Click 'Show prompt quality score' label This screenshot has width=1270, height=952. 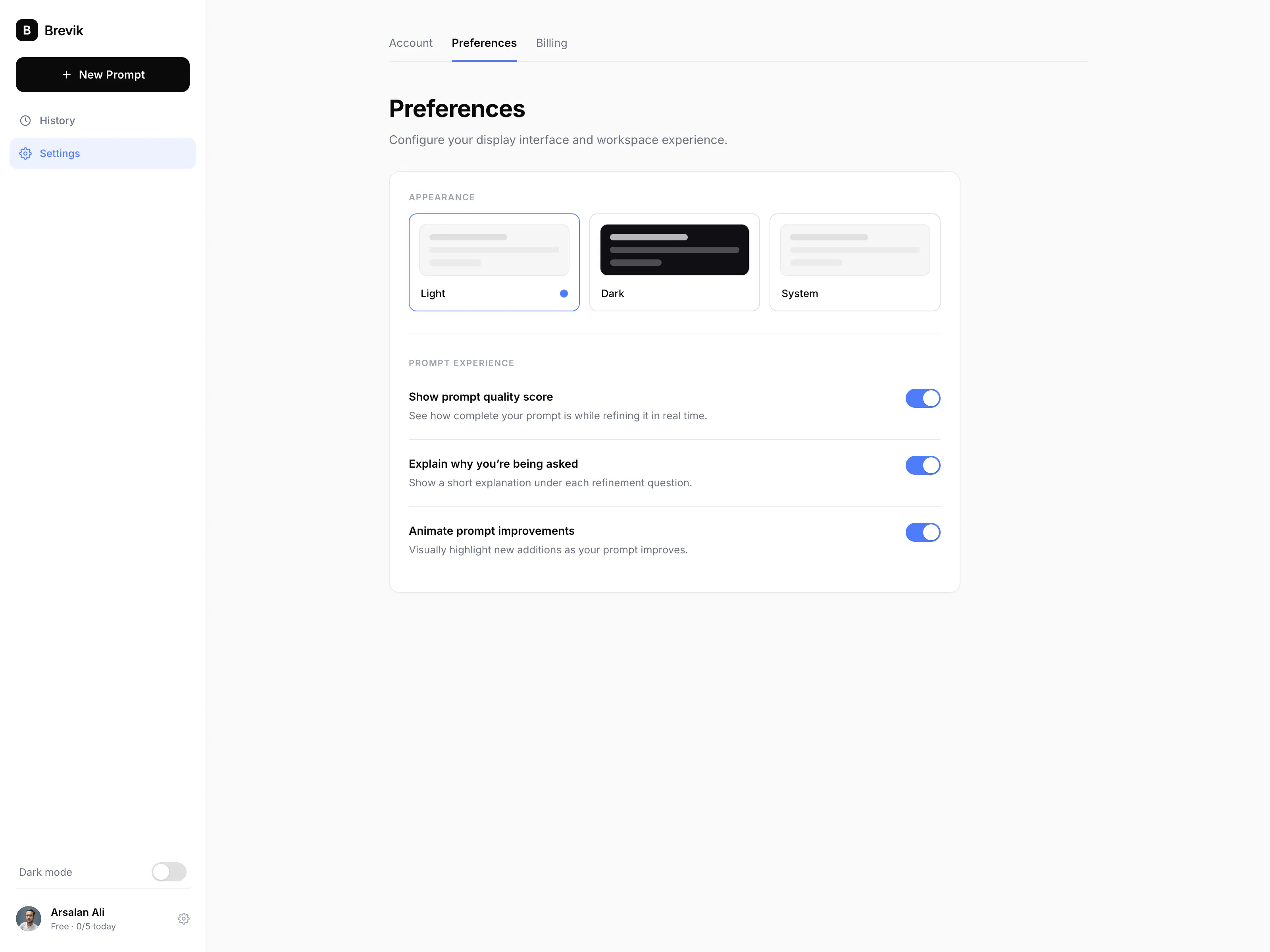click(x=481, y=397)
